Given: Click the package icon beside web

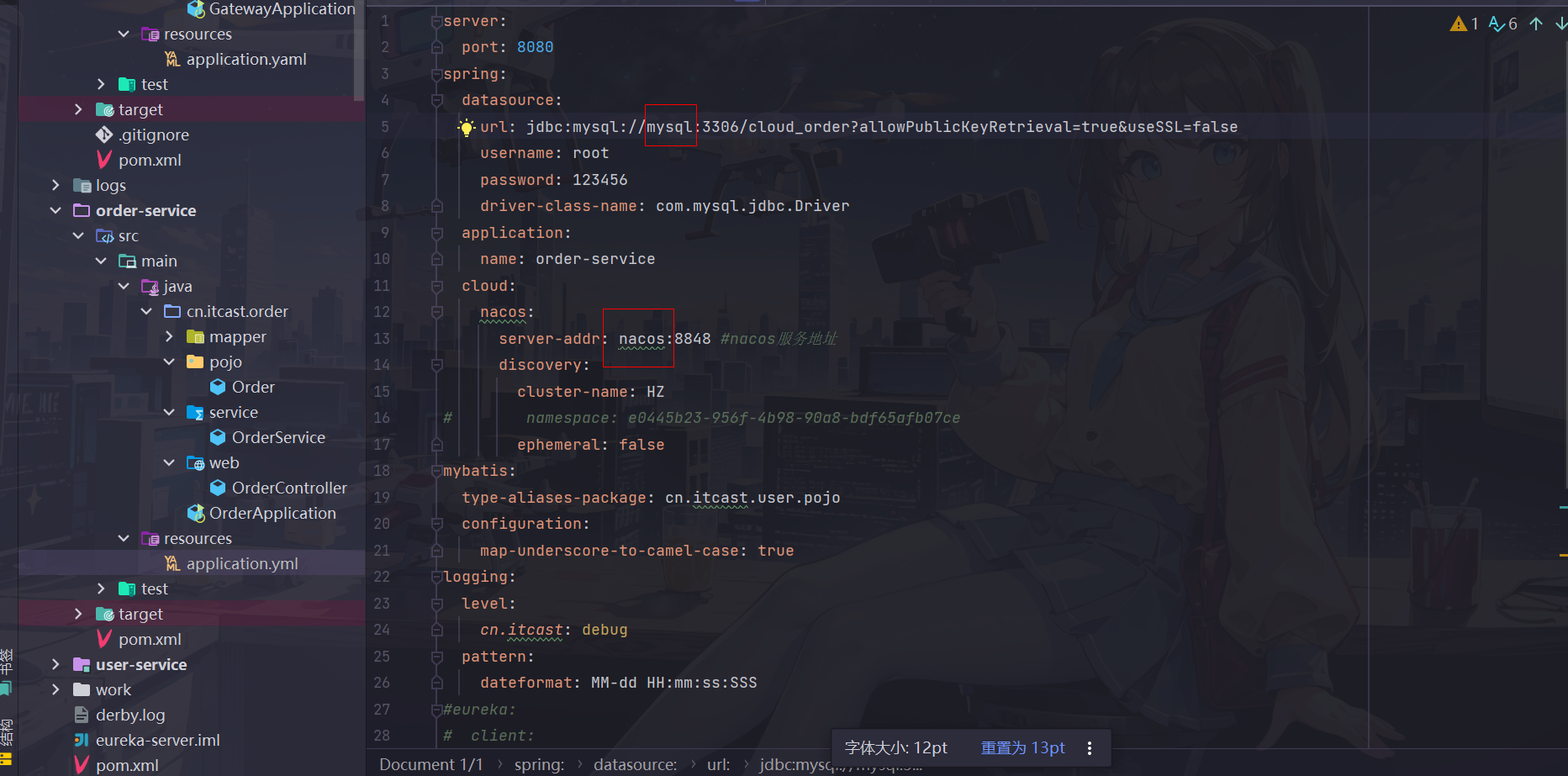Looking at the screenshot, I should [195, 462].
